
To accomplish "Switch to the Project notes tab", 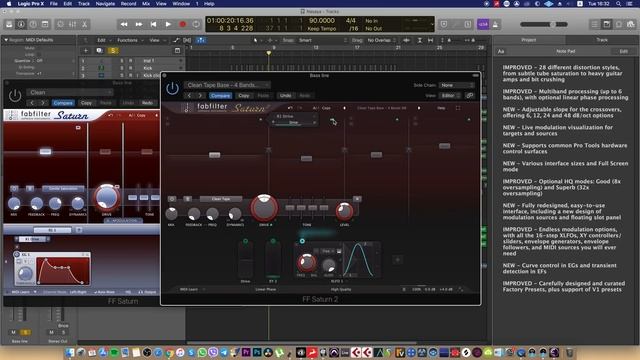I will click(529, 40).
